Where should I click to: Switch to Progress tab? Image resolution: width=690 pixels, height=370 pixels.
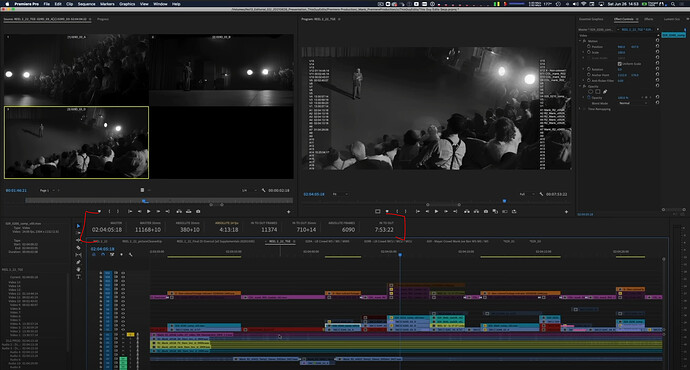[x=103, y=19]
